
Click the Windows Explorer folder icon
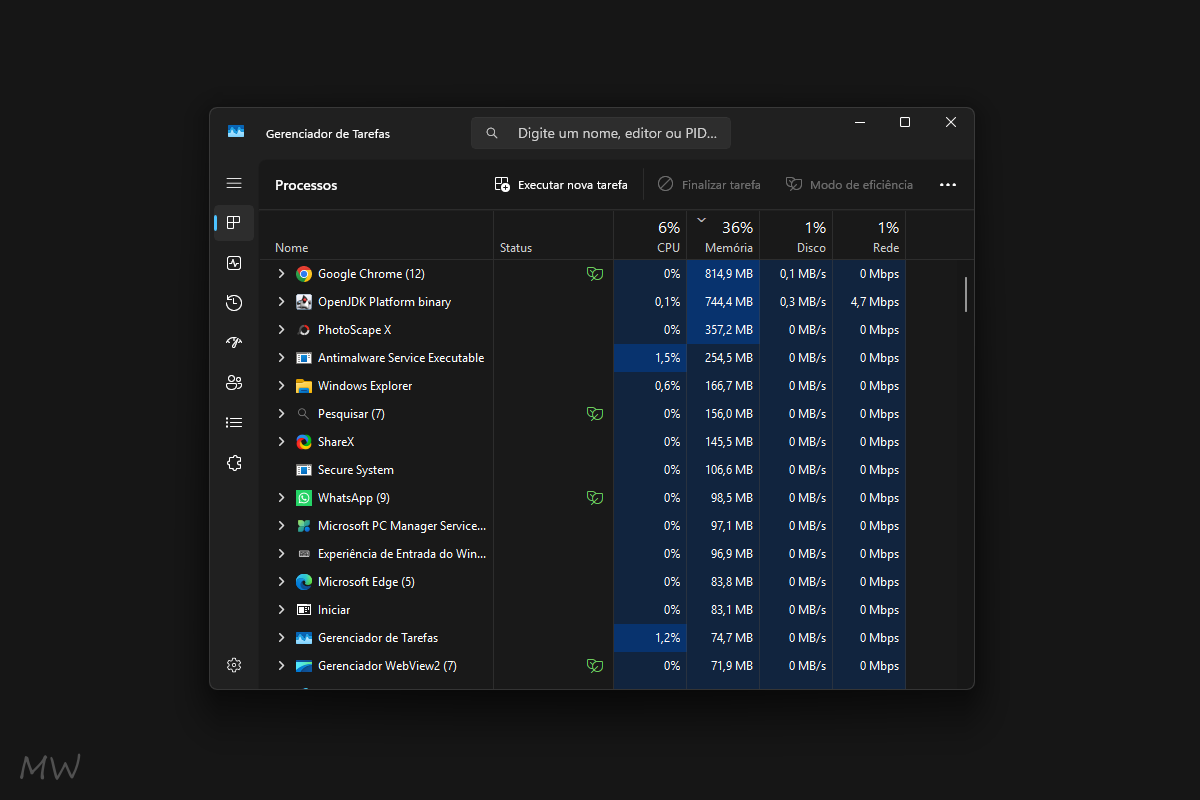[x=304, y=386]
